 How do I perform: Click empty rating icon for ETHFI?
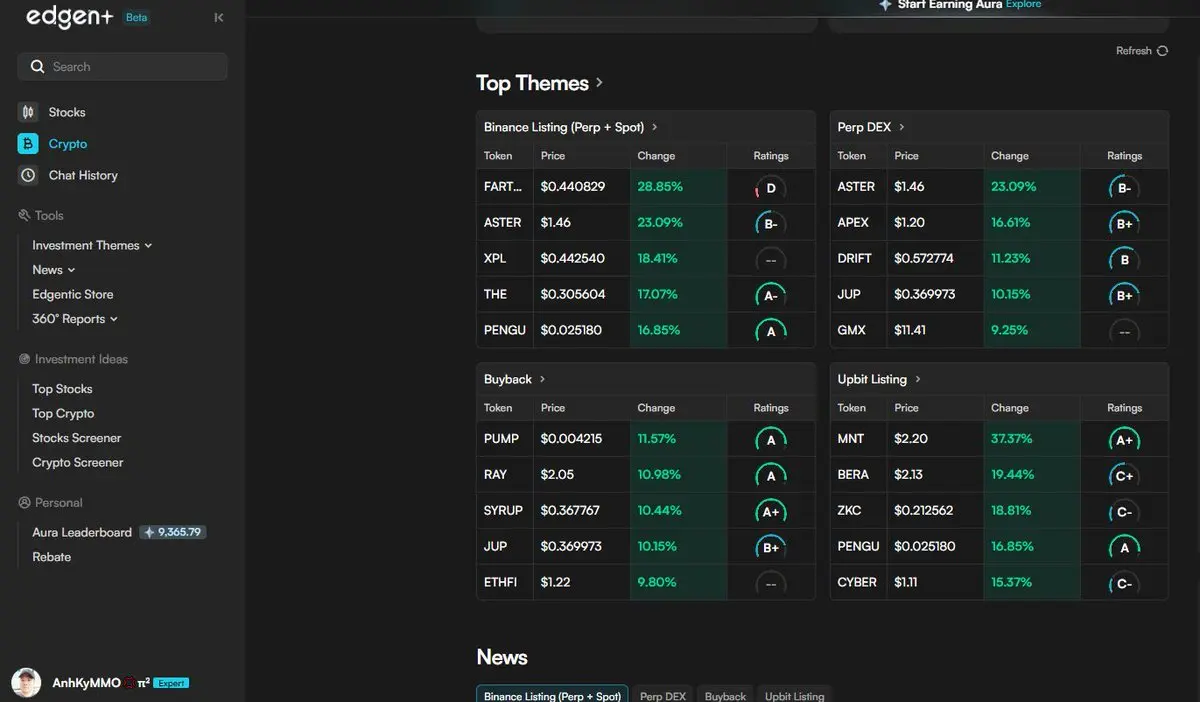point(770,584)
